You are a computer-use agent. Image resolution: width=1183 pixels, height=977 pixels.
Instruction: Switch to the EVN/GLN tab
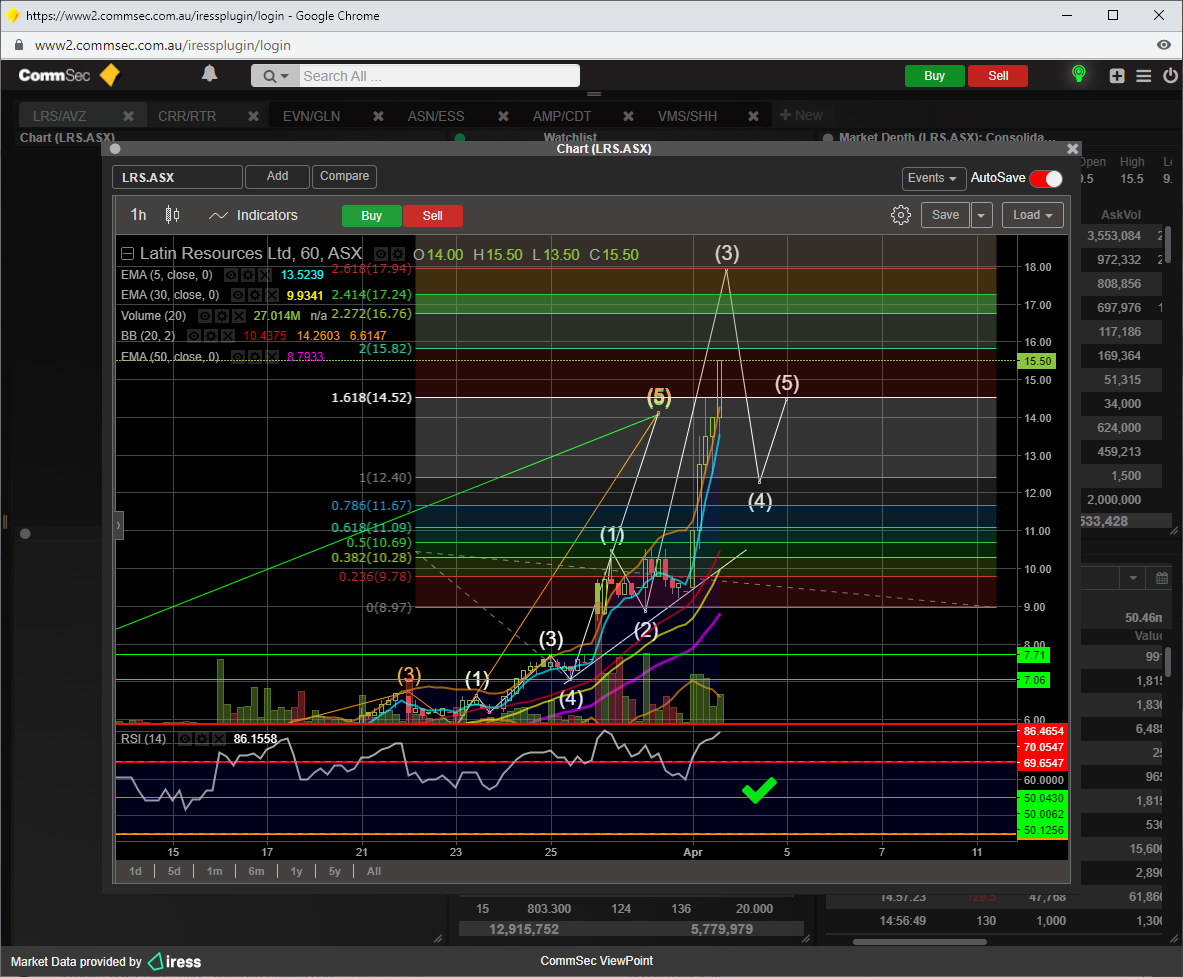tap(312, 116)
